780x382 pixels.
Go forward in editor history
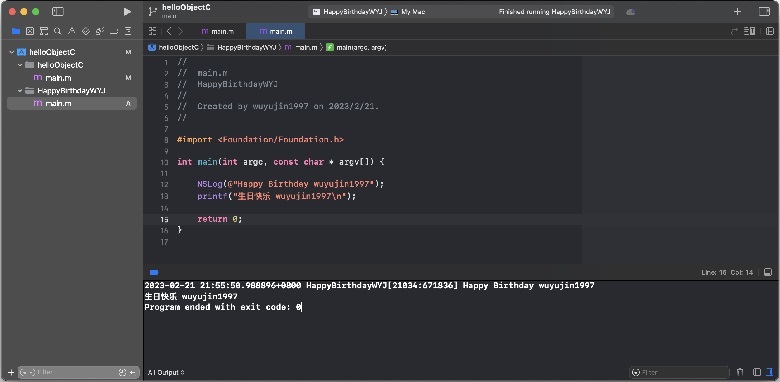click(180, 31)
